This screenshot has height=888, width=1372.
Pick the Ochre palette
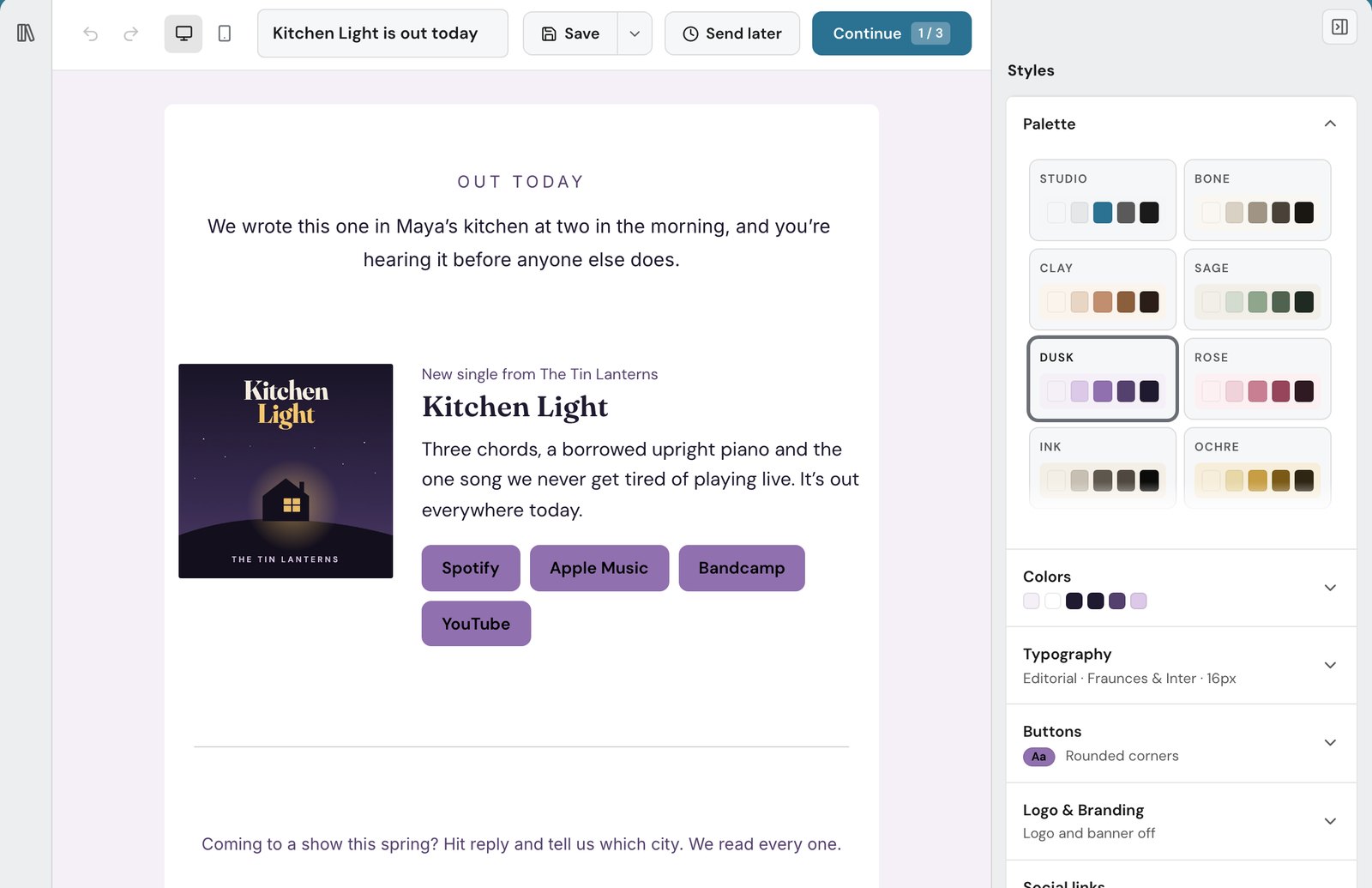(x=1257, y=468)
